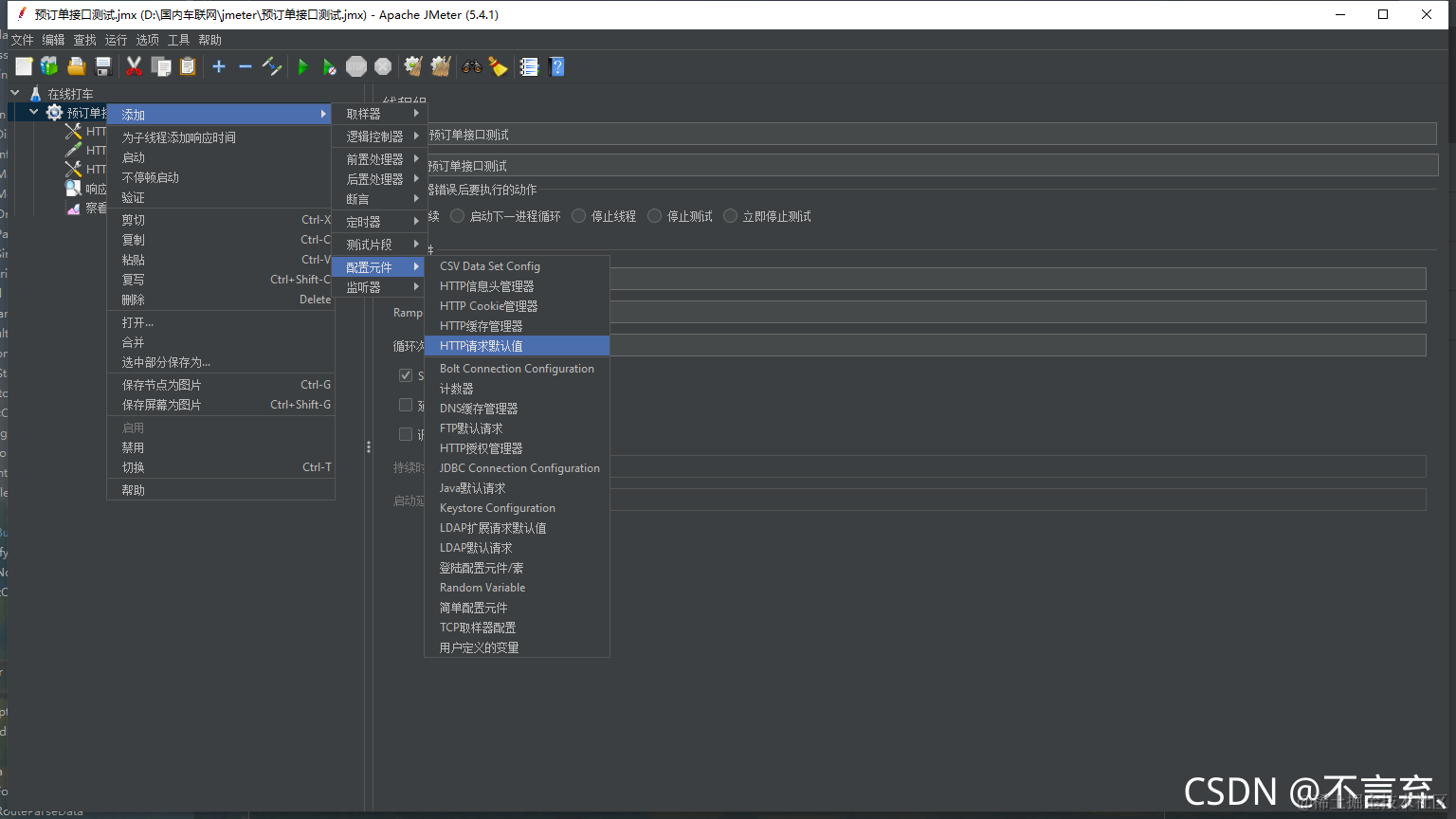This screenshot has width=1456, height=819.
Task: Toggle the checked checkbox below loop count
Action: pyautogui.click(x=406, y=375)
